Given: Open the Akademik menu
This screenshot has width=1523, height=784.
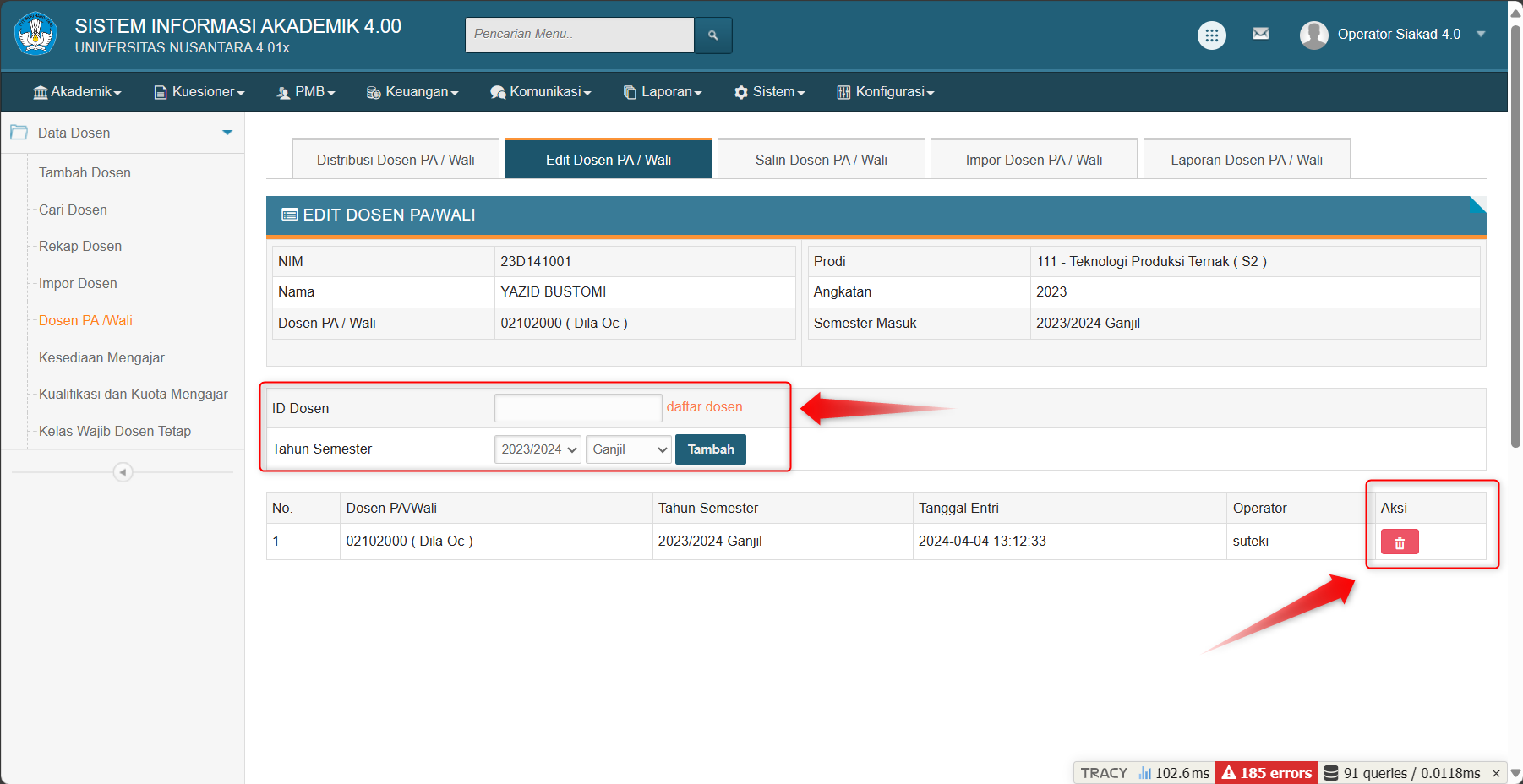Looking at the screenshot, I should 77,92.
